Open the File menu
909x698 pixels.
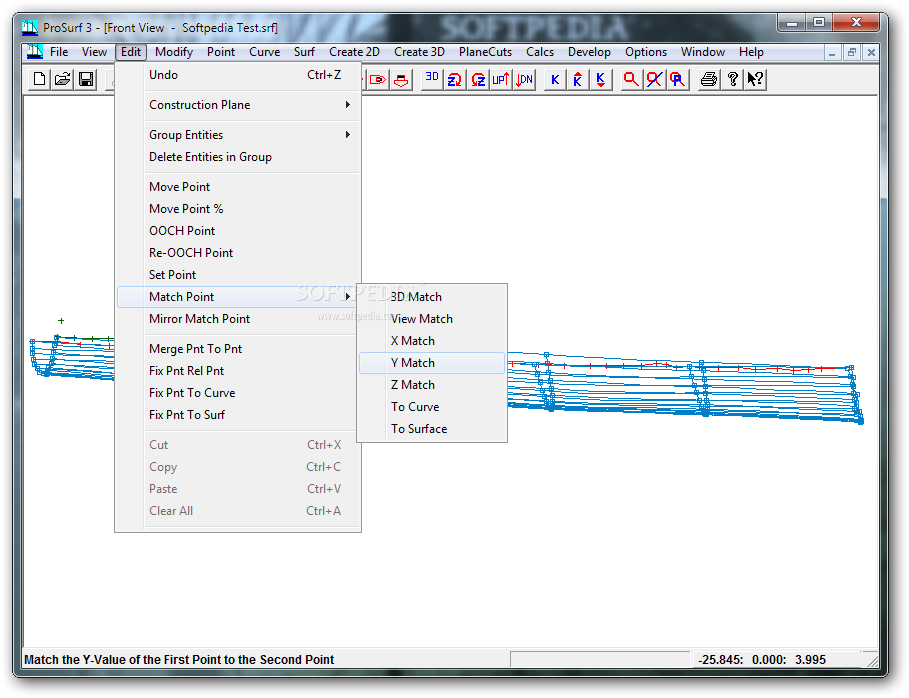59,52
